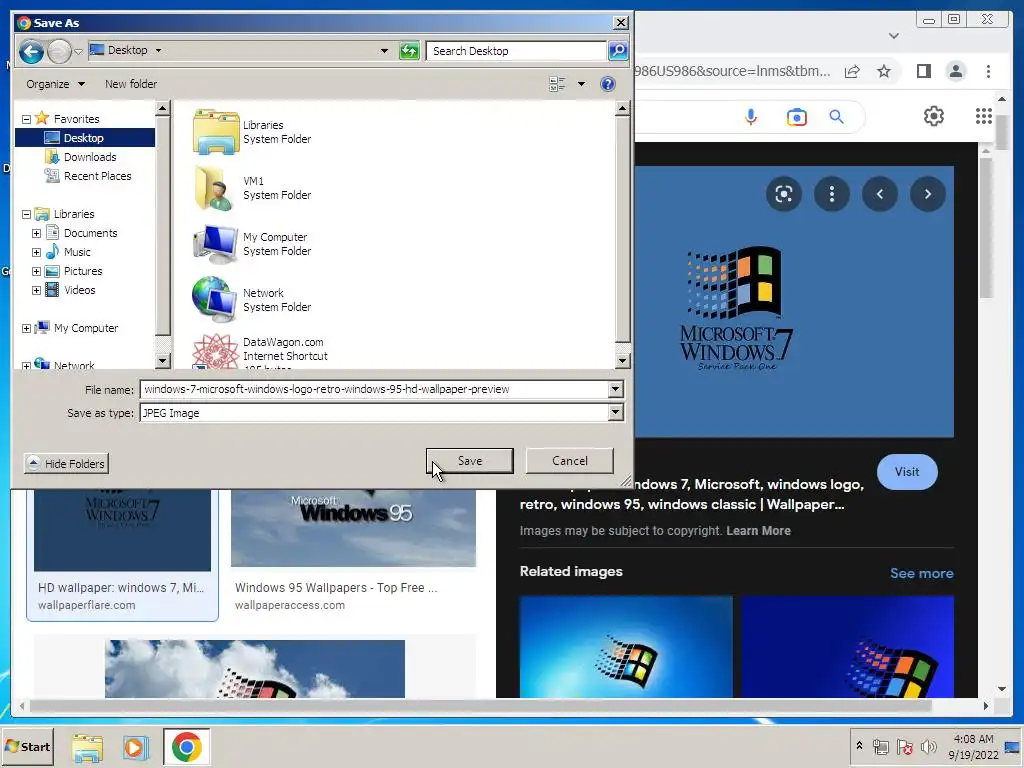1024x768 pixels.
Task: Click the Search Desktop field
Action: [x=516, y=51]
